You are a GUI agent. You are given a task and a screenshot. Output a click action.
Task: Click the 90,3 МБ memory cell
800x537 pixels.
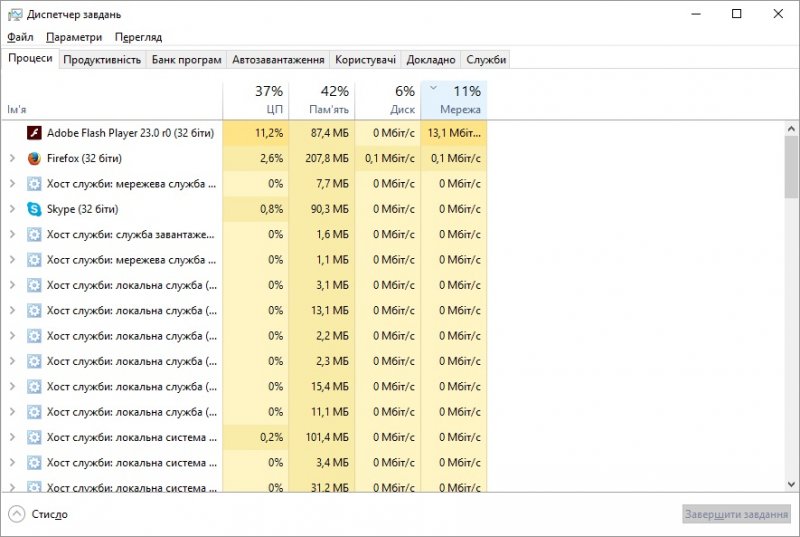click(322, 209)
